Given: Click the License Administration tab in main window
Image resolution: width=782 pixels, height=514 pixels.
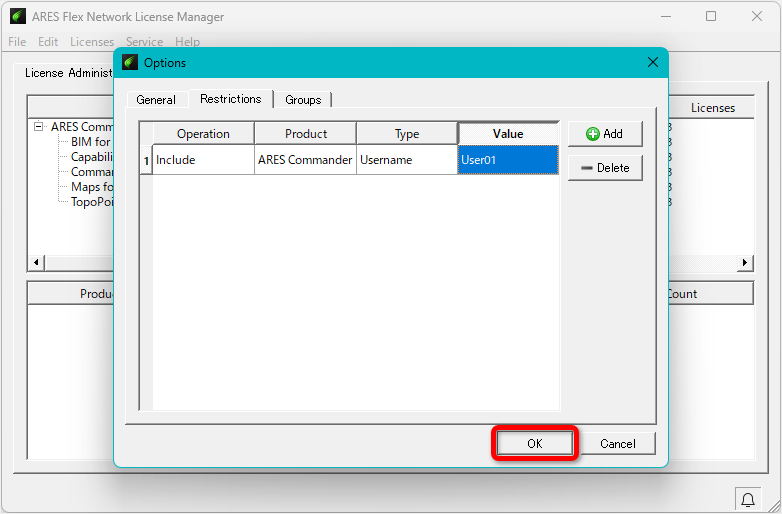Looking at the screenshot, I should (x=69, y=73).
